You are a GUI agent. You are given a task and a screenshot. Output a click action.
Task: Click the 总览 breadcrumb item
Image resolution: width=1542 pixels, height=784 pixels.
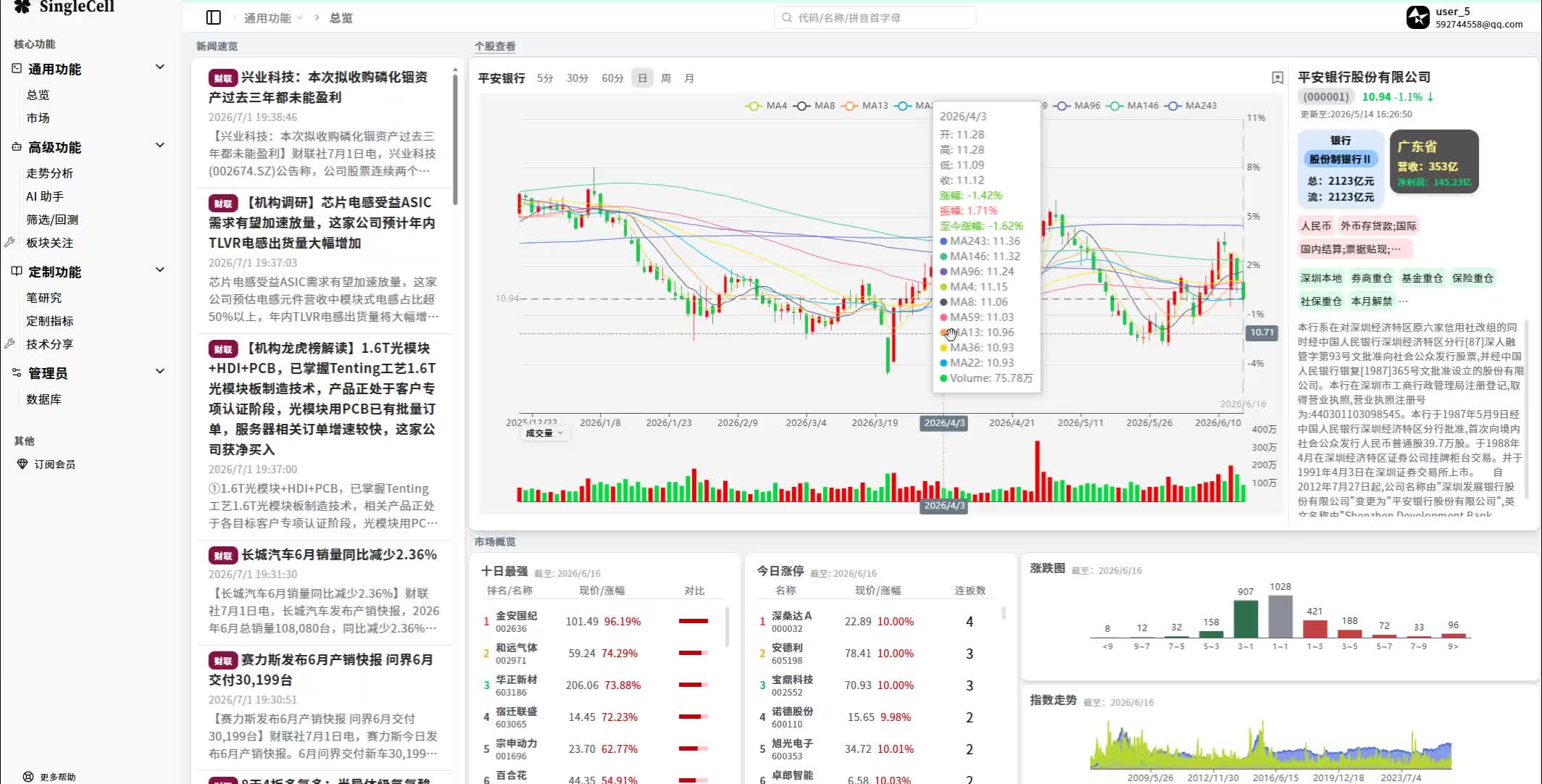(x=341, y=17)
